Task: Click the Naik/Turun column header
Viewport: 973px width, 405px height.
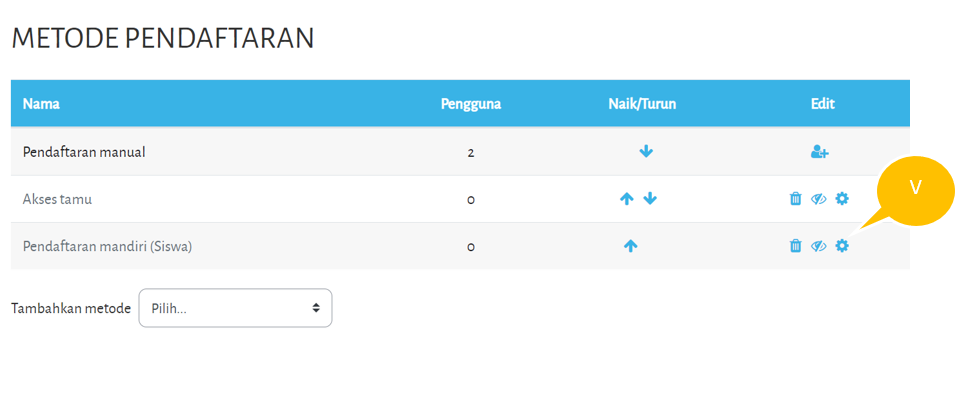Action: point(642,103)
